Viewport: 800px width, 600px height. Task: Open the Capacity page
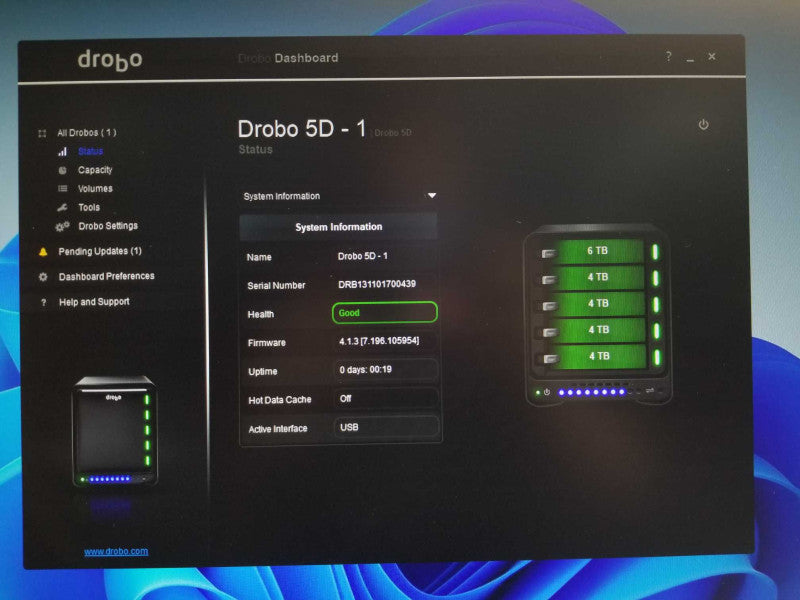95,170
